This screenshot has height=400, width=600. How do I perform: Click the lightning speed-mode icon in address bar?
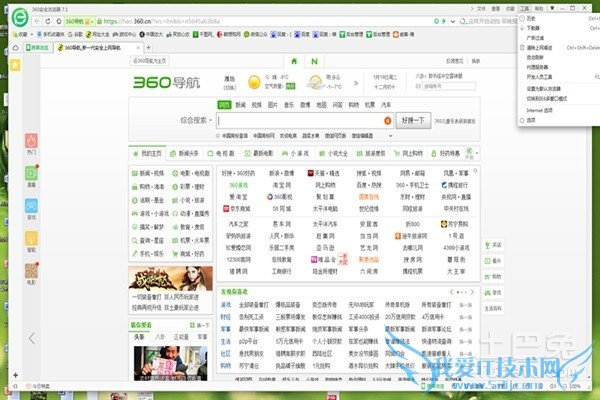tap(444, 21)
